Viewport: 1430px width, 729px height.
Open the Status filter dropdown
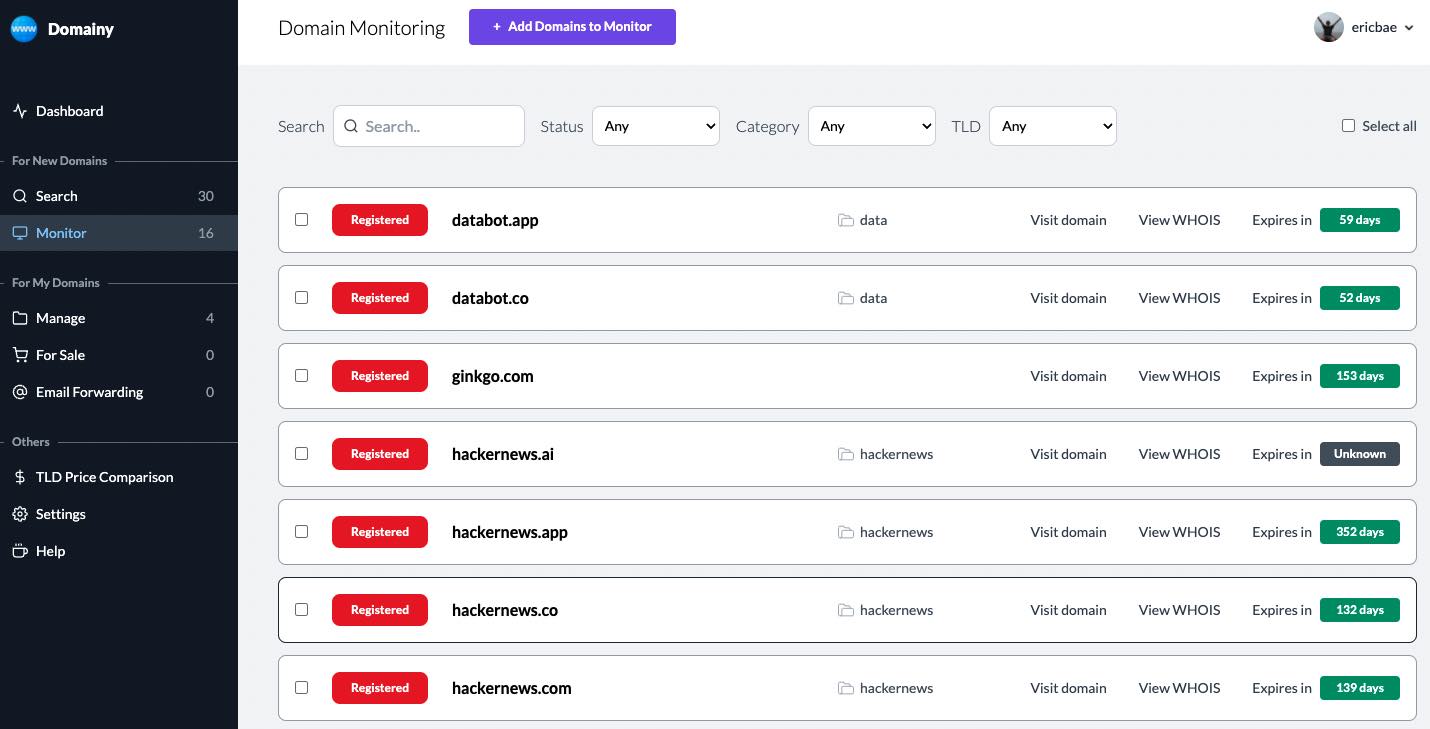coord(656,126)
